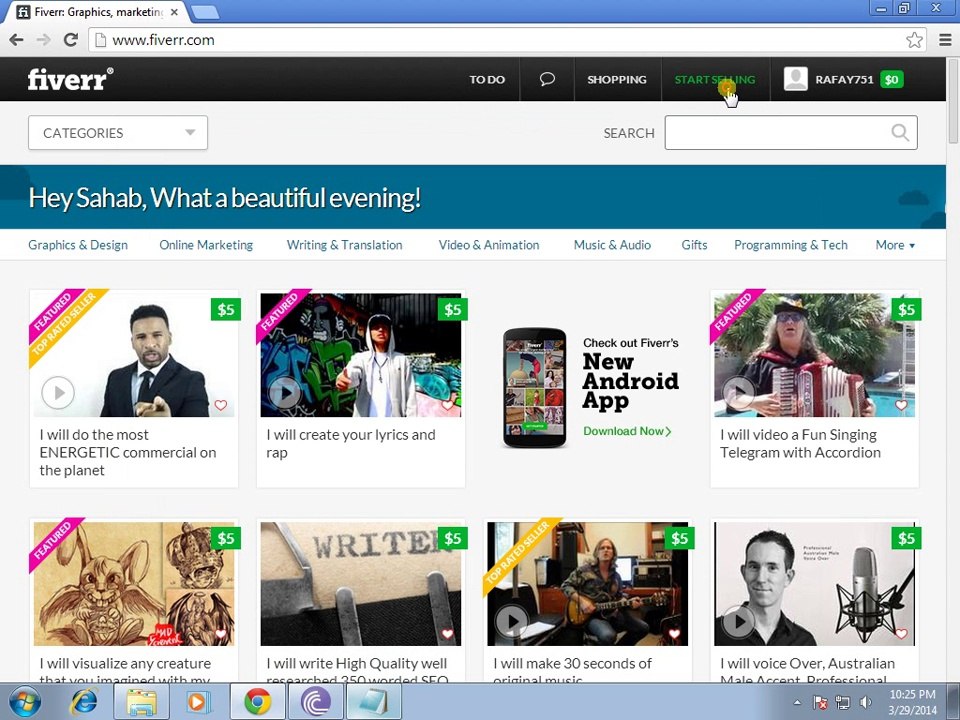This screenshot has width=960, height=720.
Task: Play the Australian voice over gig video
Action: 739,621
